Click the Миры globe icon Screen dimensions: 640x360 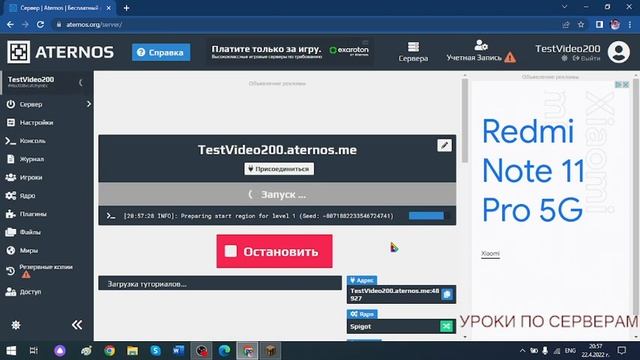tap(11, 250)
